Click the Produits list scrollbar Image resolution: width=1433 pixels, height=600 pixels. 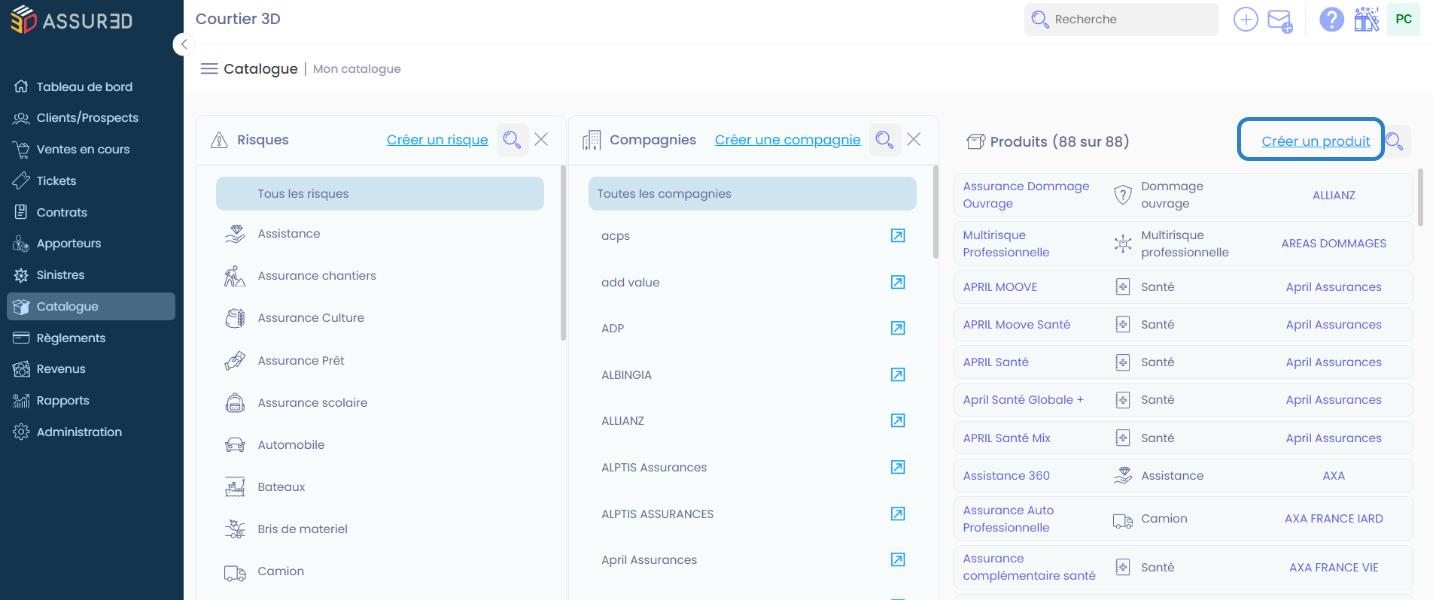(x=1420, y=196)
